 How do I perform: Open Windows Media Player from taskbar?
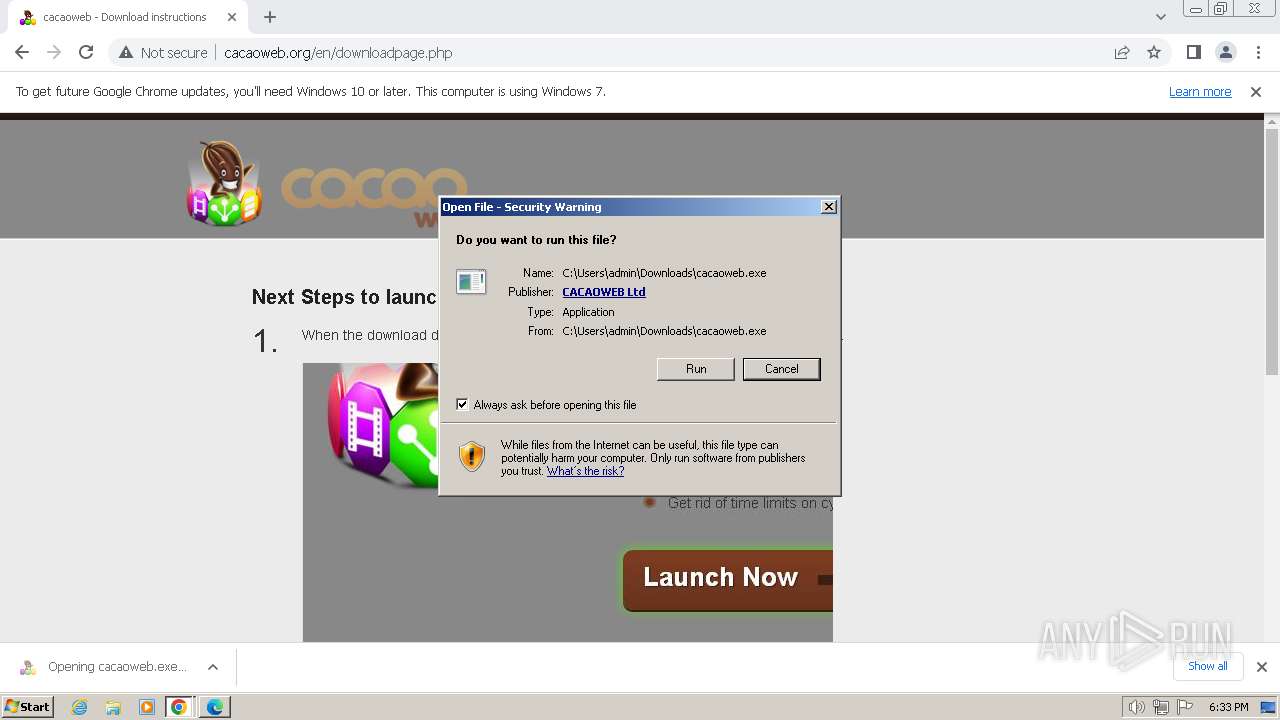click(x=147, y=707)
